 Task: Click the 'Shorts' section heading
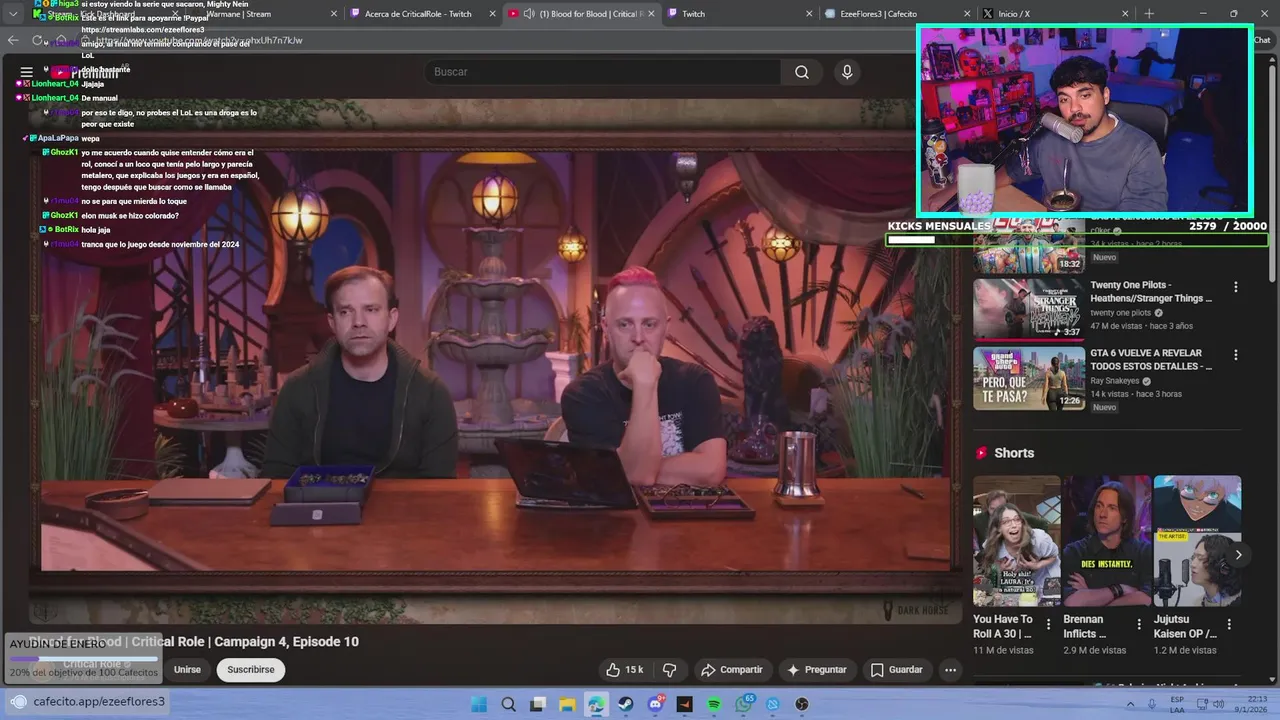pos(1014,453)
